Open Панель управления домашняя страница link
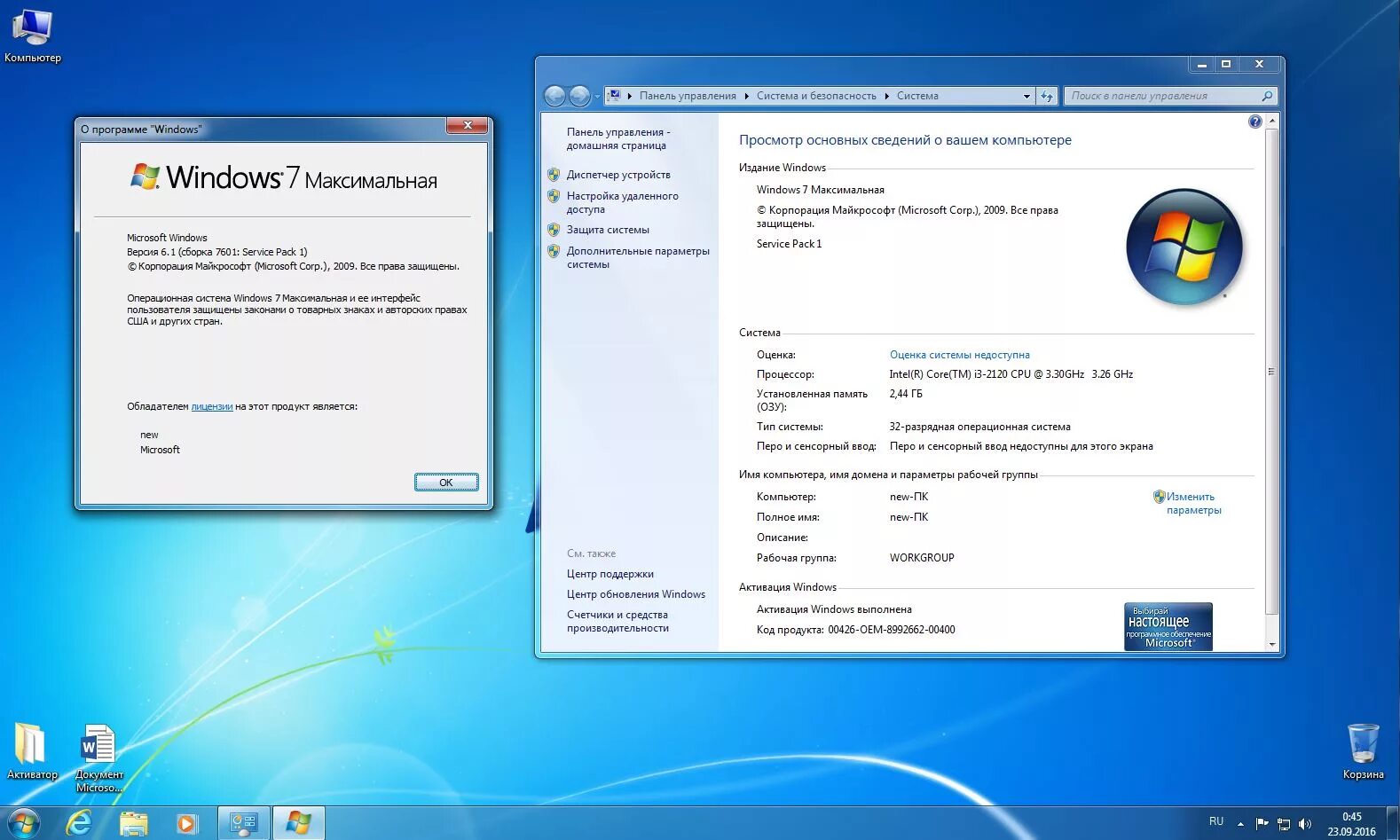The image size is (1400, 840). click(618, 138)
